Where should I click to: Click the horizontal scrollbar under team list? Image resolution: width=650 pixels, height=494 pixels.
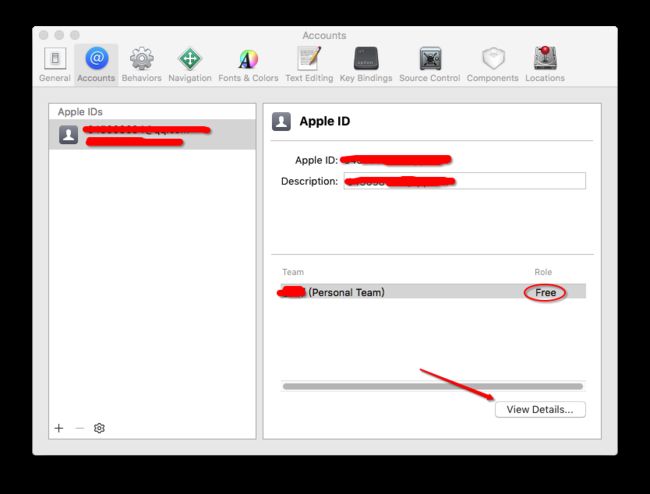pyautogui.click(x=433, y=386)
